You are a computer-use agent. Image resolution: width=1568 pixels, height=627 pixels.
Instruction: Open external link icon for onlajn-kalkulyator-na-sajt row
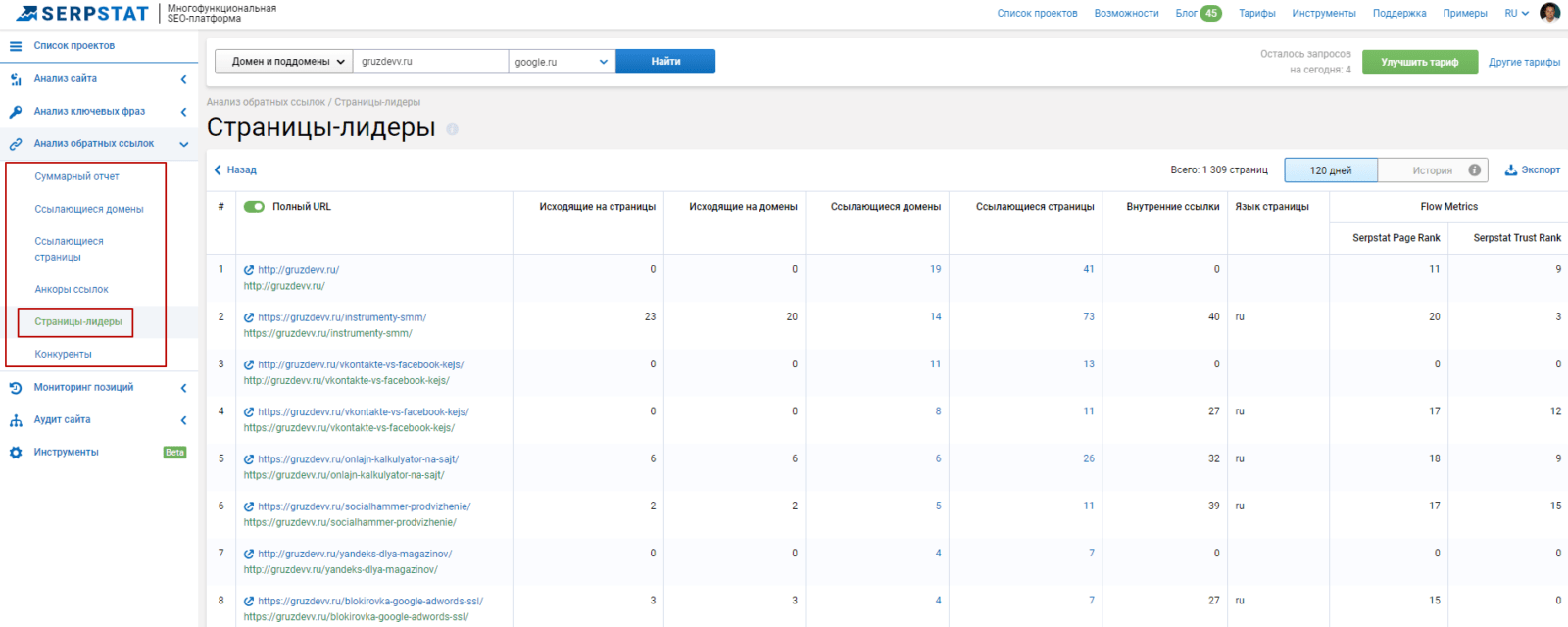[249, 459]
